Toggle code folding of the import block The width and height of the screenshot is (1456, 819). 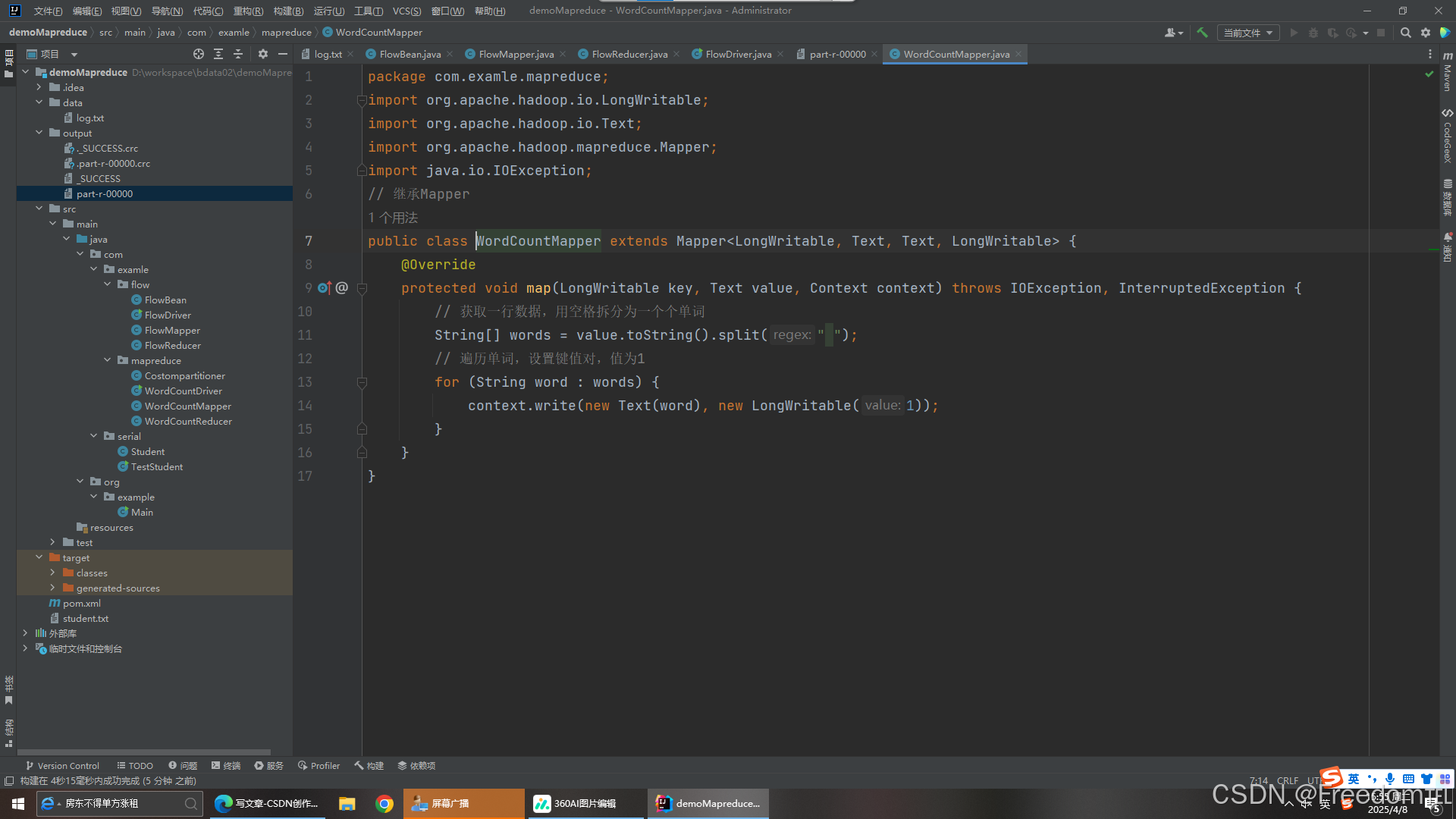(362, 100)
